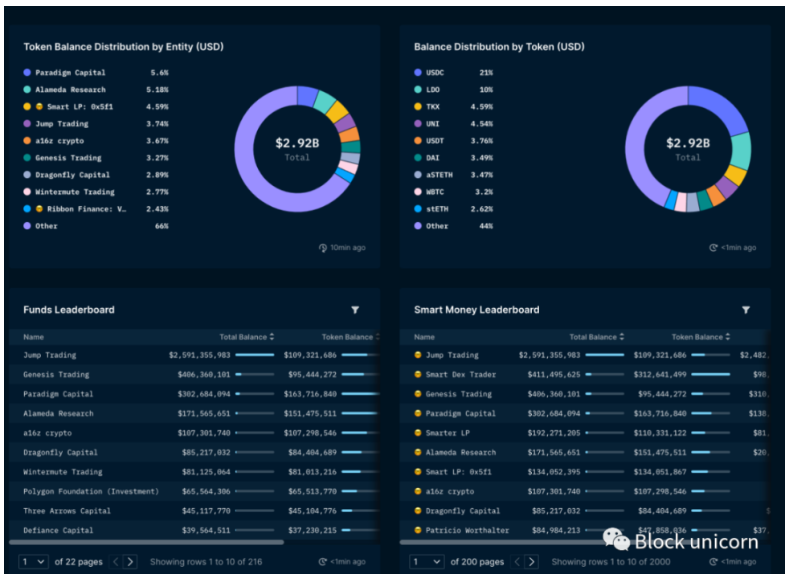Click refresh icon in Funds Leaderboard footer
Image resolution: width=788 pixels, height=580 pixels.
[x=323, y=562]
